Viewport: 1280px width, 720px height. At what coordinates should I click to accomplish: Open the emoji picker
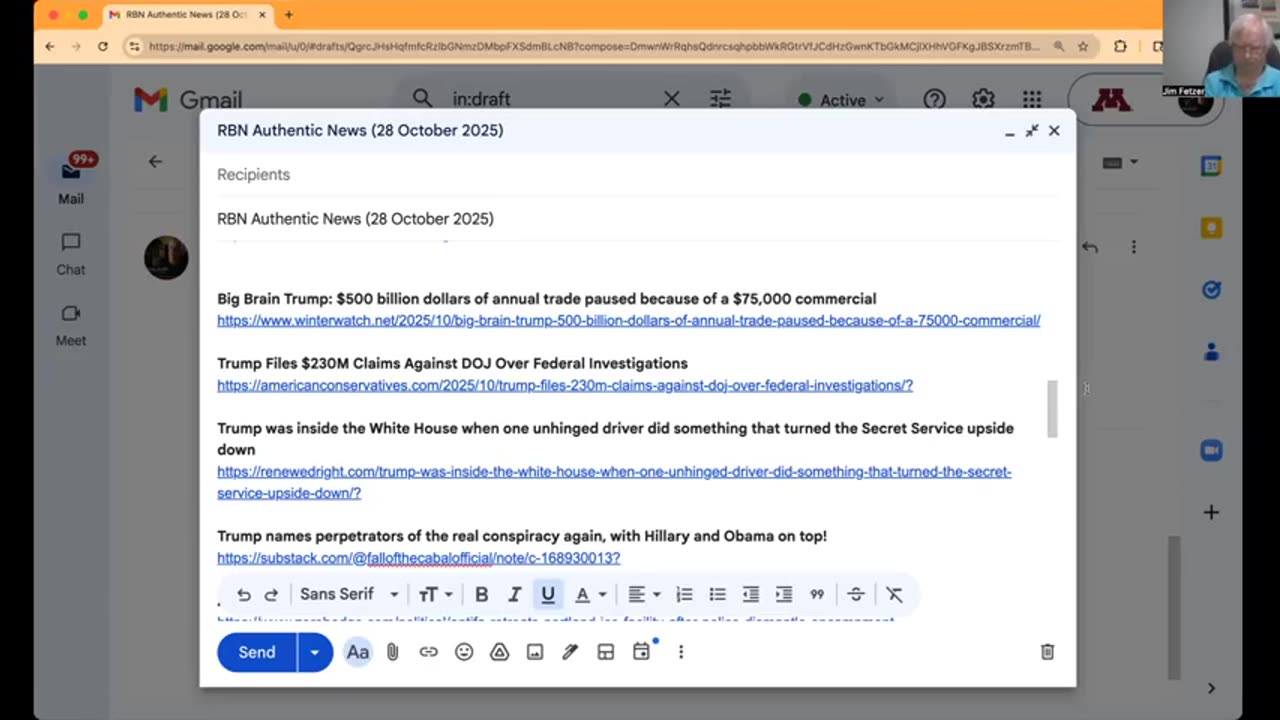[464, 652]
